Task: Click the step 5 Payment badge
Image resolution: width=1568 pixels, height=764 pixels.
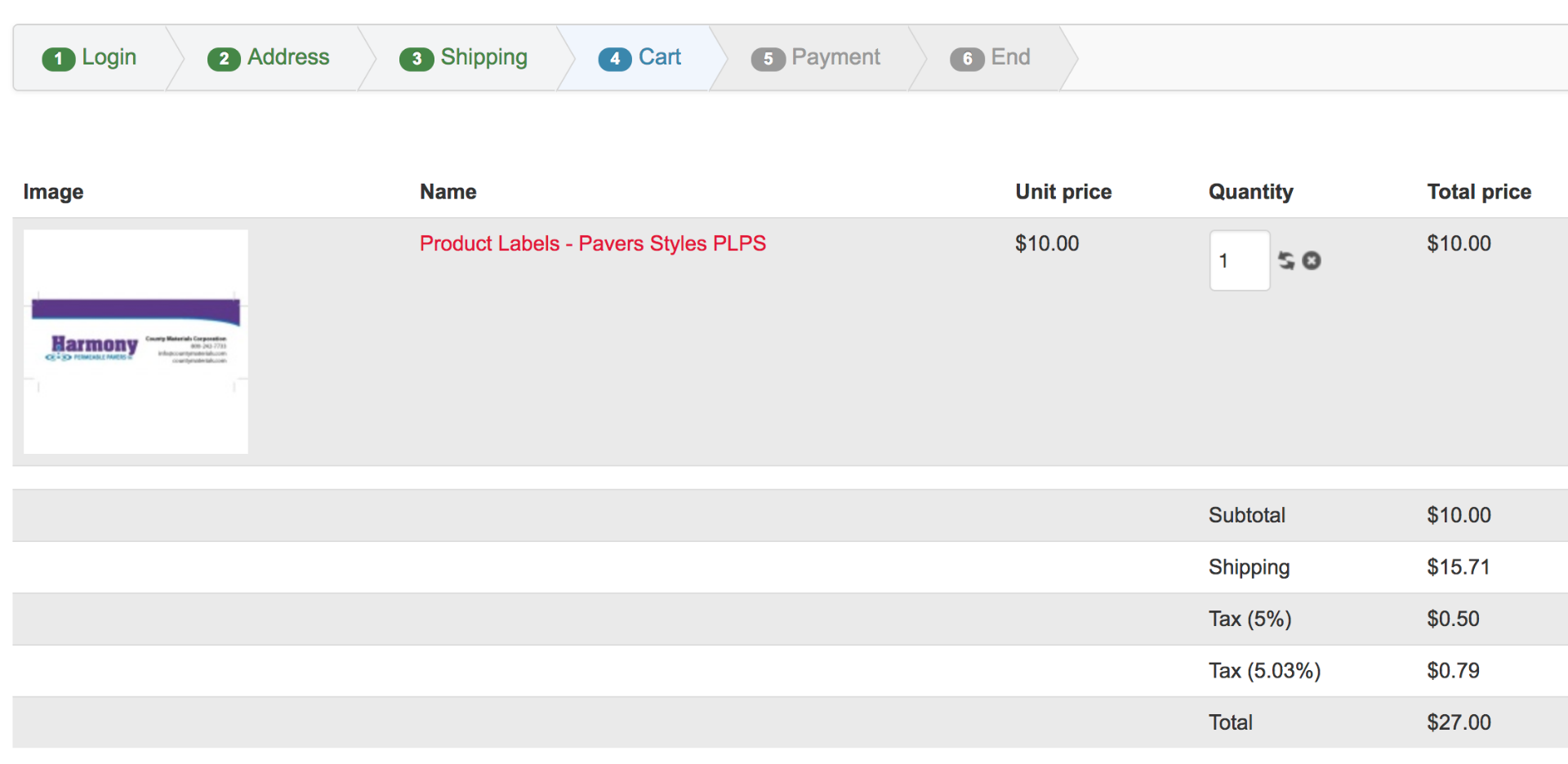Action: pos(768,59)
